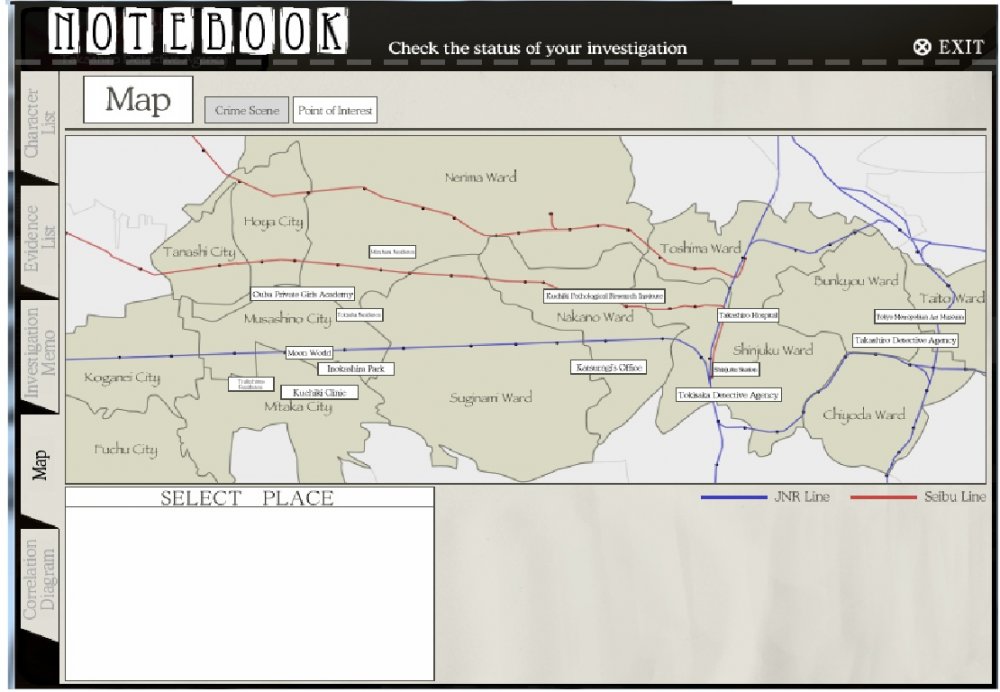Image resolution: width=1000 pixels, height=692 pixels.
Task: Pick the Shinjuku Station marker
Action: [x=735, y=370]
